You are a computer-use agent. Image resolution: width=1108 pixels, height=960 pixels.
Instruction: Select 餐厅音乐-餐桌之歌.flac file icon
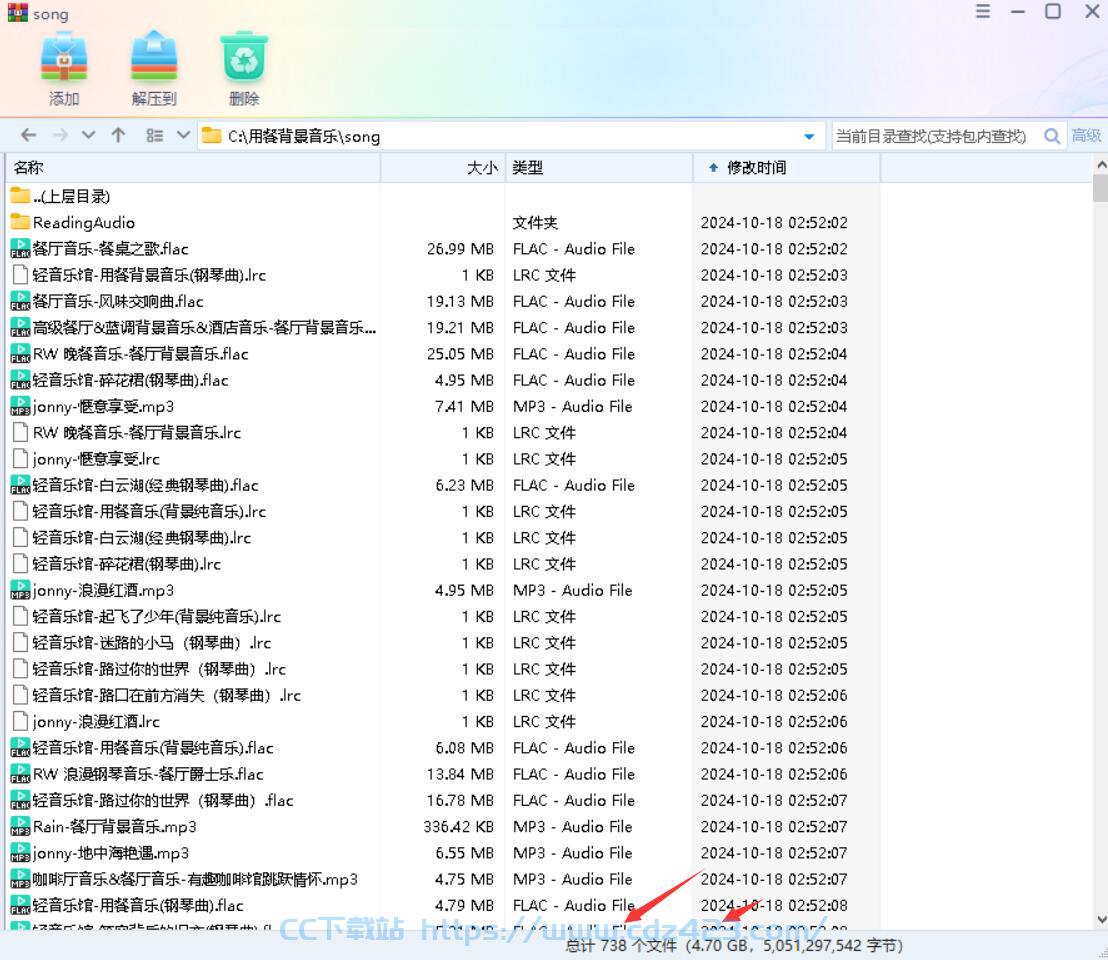[20, 249]
